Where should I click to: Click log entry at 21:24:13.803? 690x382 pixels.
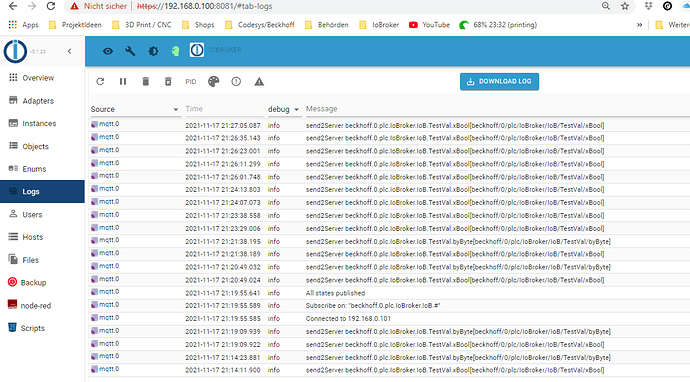[389, 190]
